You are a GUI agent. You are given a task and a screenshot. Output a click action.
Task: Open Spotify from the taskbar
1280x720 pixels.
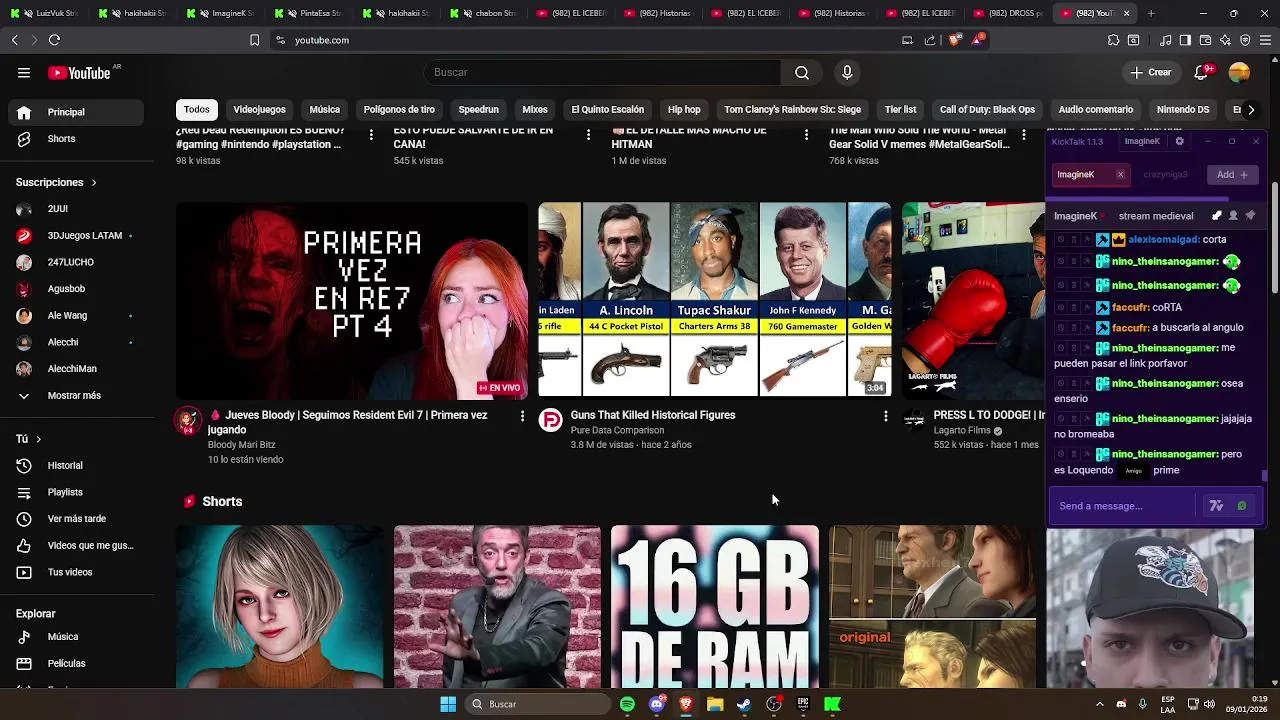point(627,704)
